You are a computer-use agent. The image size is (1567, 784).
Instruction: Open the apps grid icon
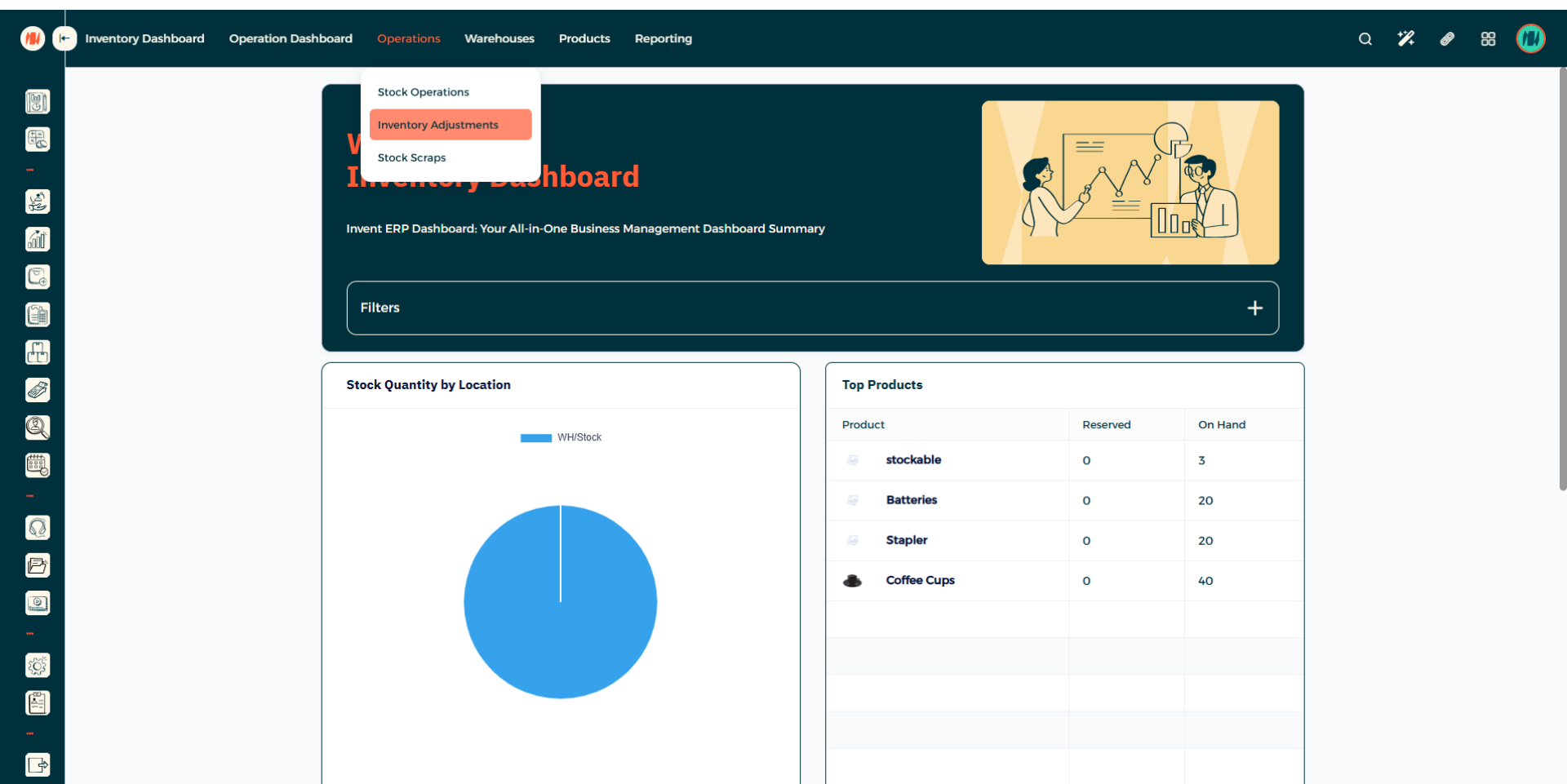(1488, 38)
